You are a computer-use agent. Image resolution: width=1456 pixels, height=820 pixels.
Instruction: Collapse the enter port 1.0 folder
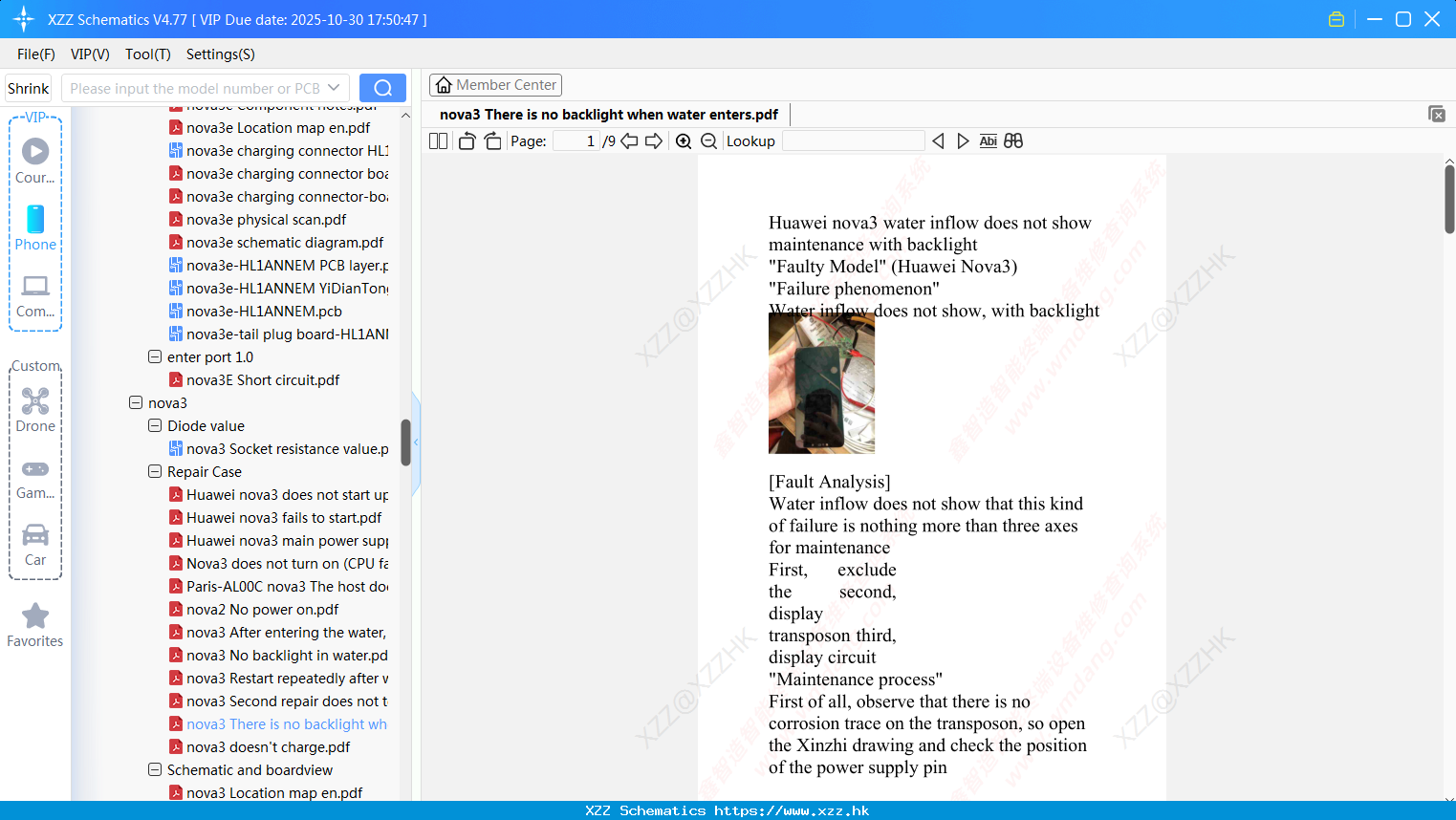click(155, 357)
